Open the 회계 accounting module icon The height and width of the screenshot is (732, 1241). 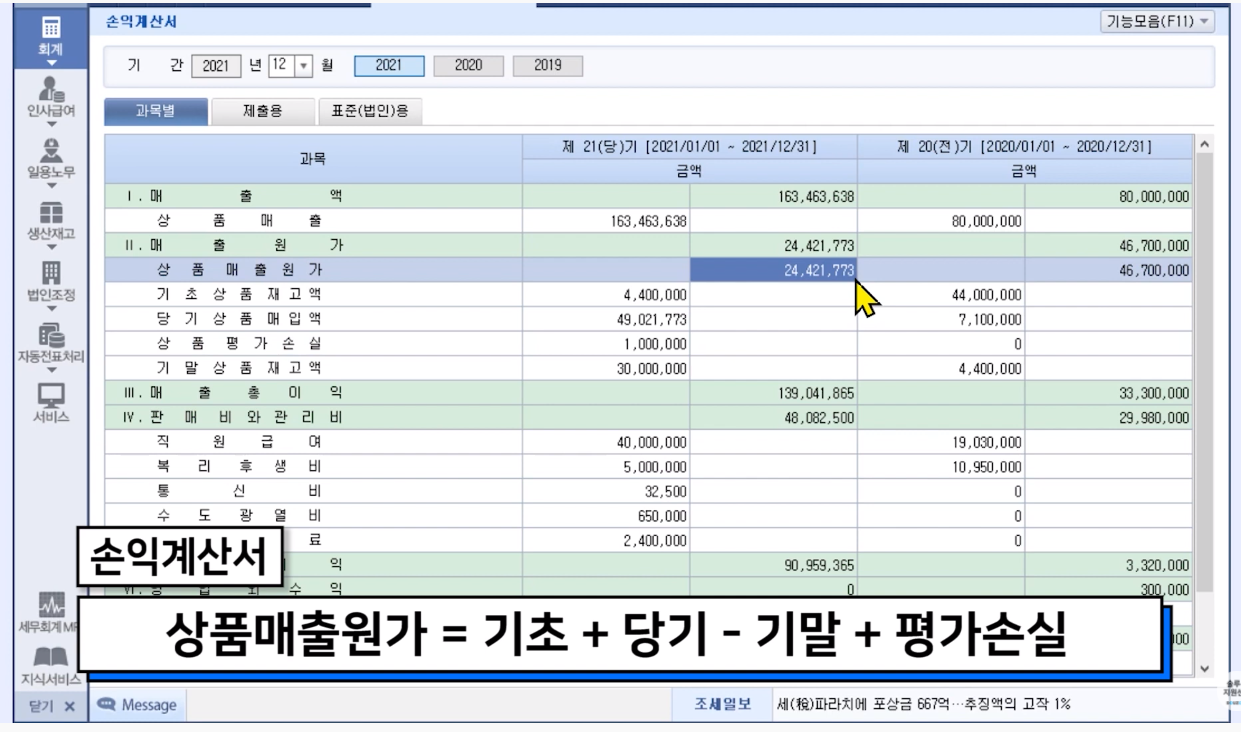pos(51,29)
